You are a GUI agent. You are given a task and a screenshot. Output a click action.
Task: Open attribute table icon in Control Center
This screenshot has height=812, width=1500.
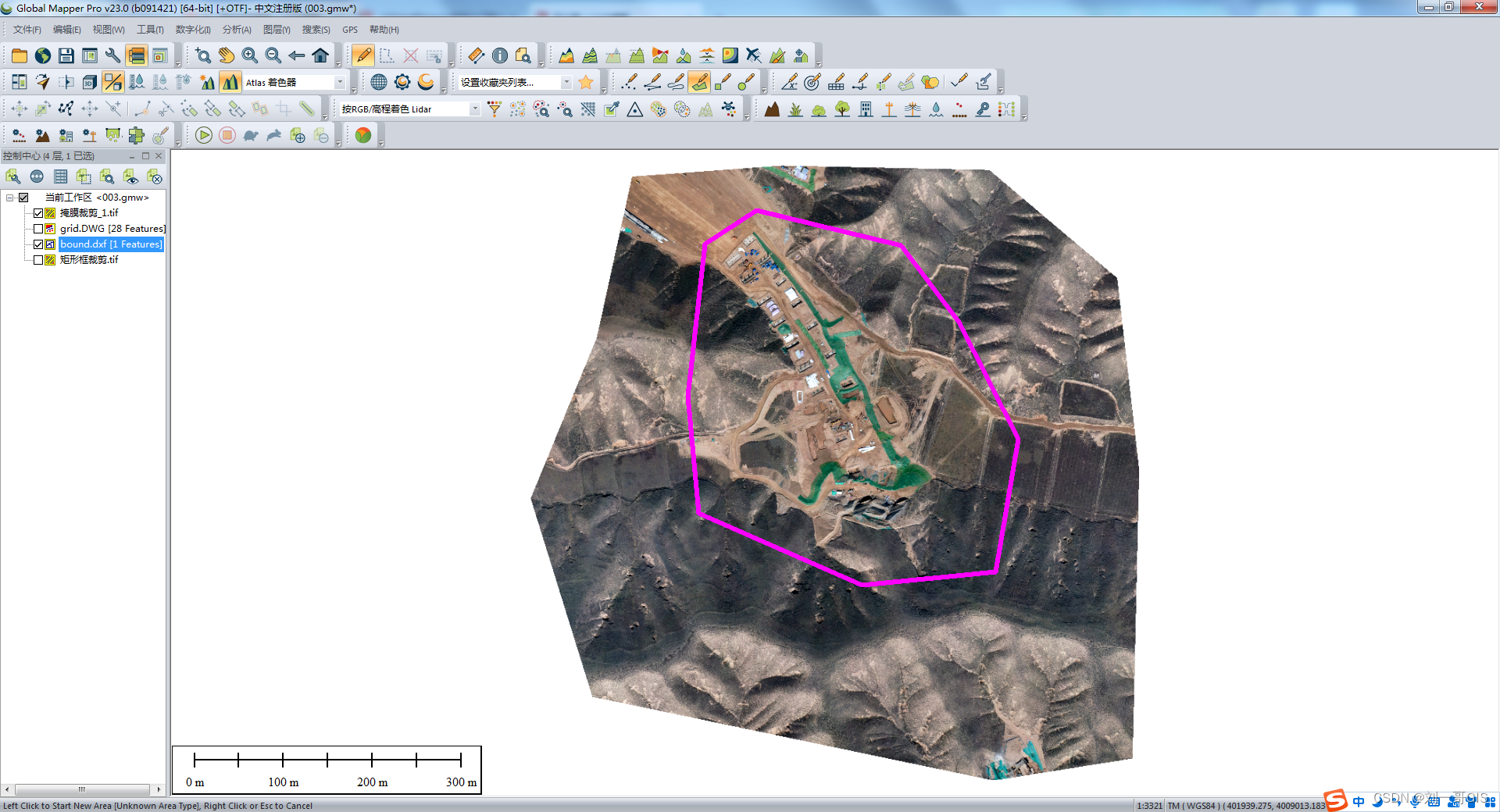60,176
